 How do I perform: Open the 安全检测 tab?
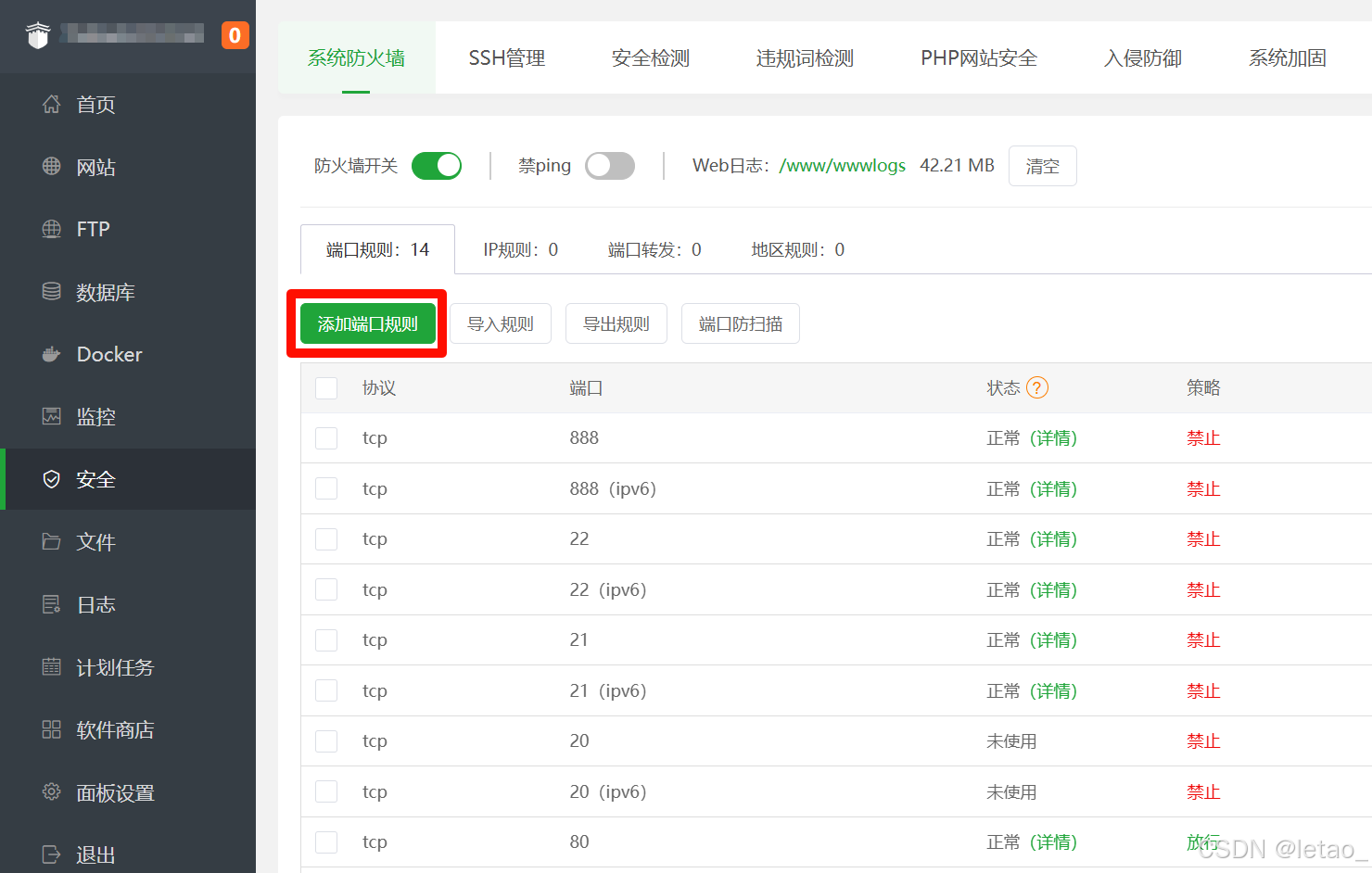(651, 57)
